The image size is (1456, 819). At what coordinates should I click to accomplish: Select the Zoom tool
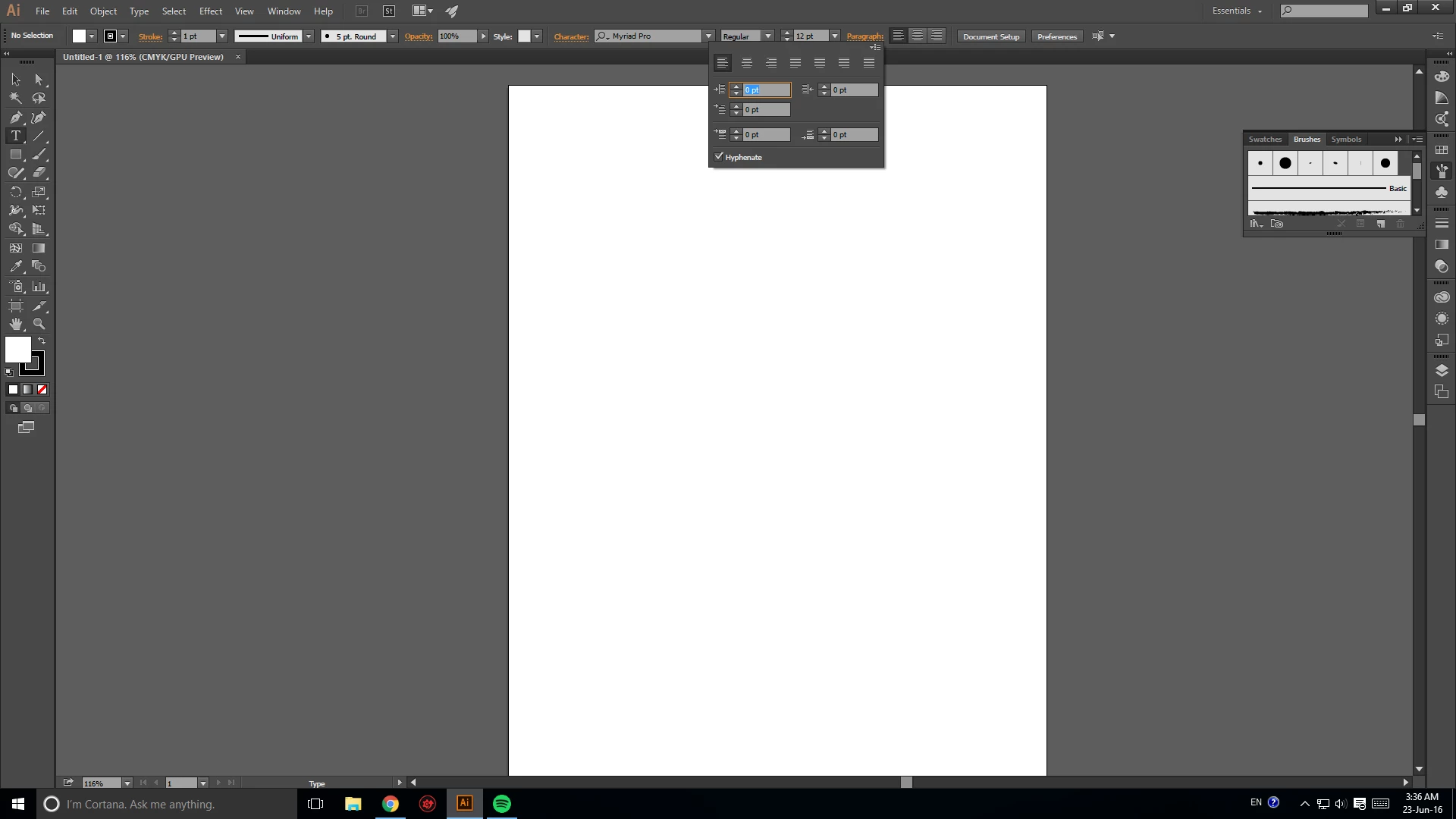point(39,324)
